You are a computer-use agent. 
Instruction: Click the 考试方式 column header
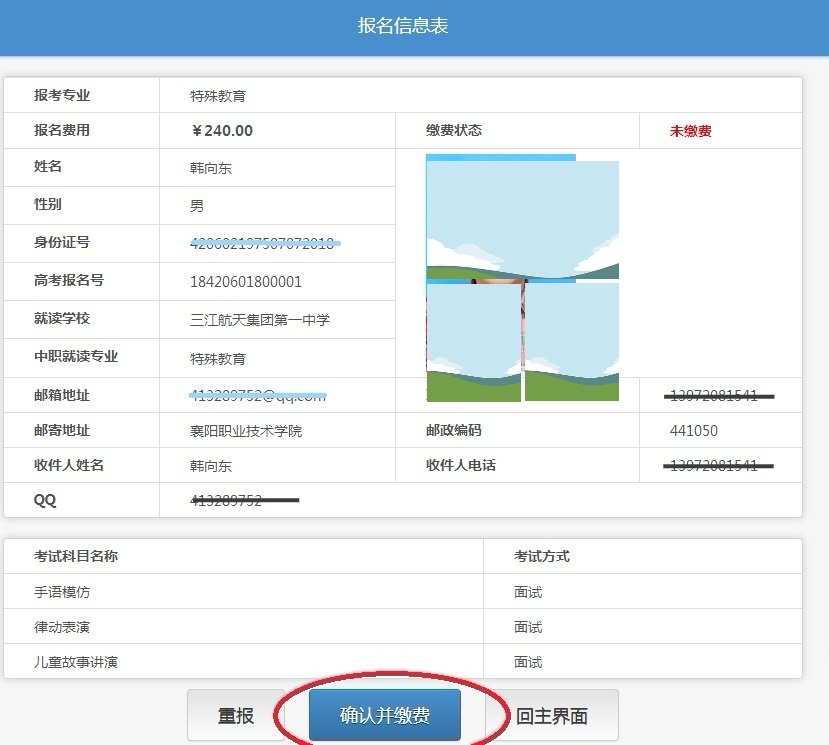(541, 556)
